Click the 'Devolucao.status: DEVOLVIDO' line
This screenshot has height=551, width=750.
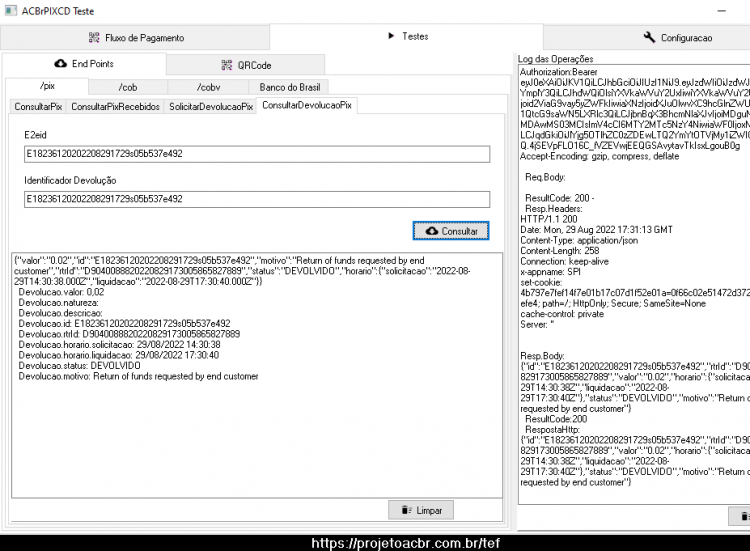[x=79, y=366]
